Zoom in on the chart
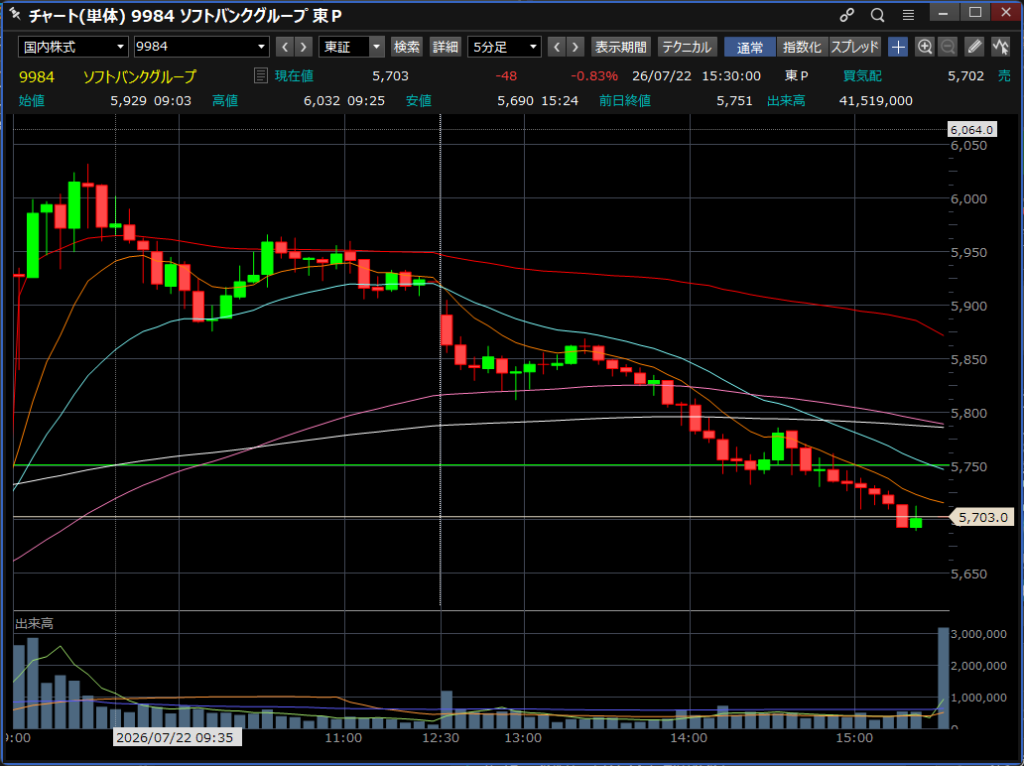Viewport: 1024px width, 766px height. tap(924, 47)
